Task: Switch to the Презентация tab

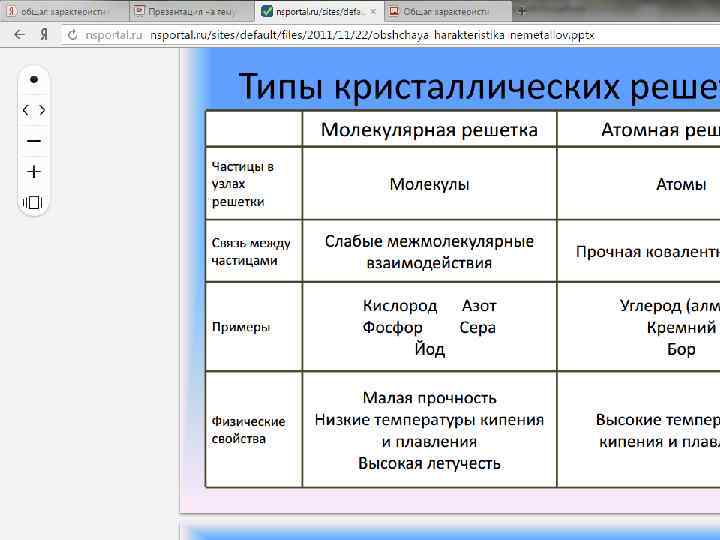Action: pos(191,11)
